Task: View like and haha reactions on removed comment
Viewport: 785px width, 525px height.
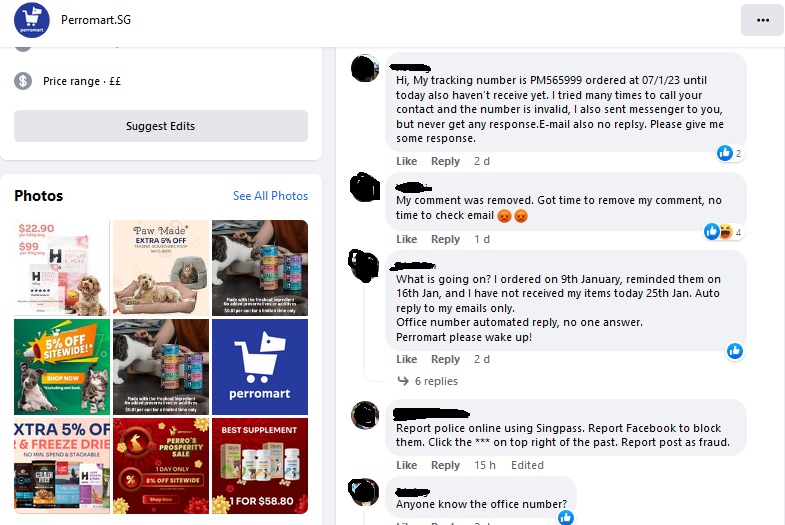Action: [x=723, y=232]
